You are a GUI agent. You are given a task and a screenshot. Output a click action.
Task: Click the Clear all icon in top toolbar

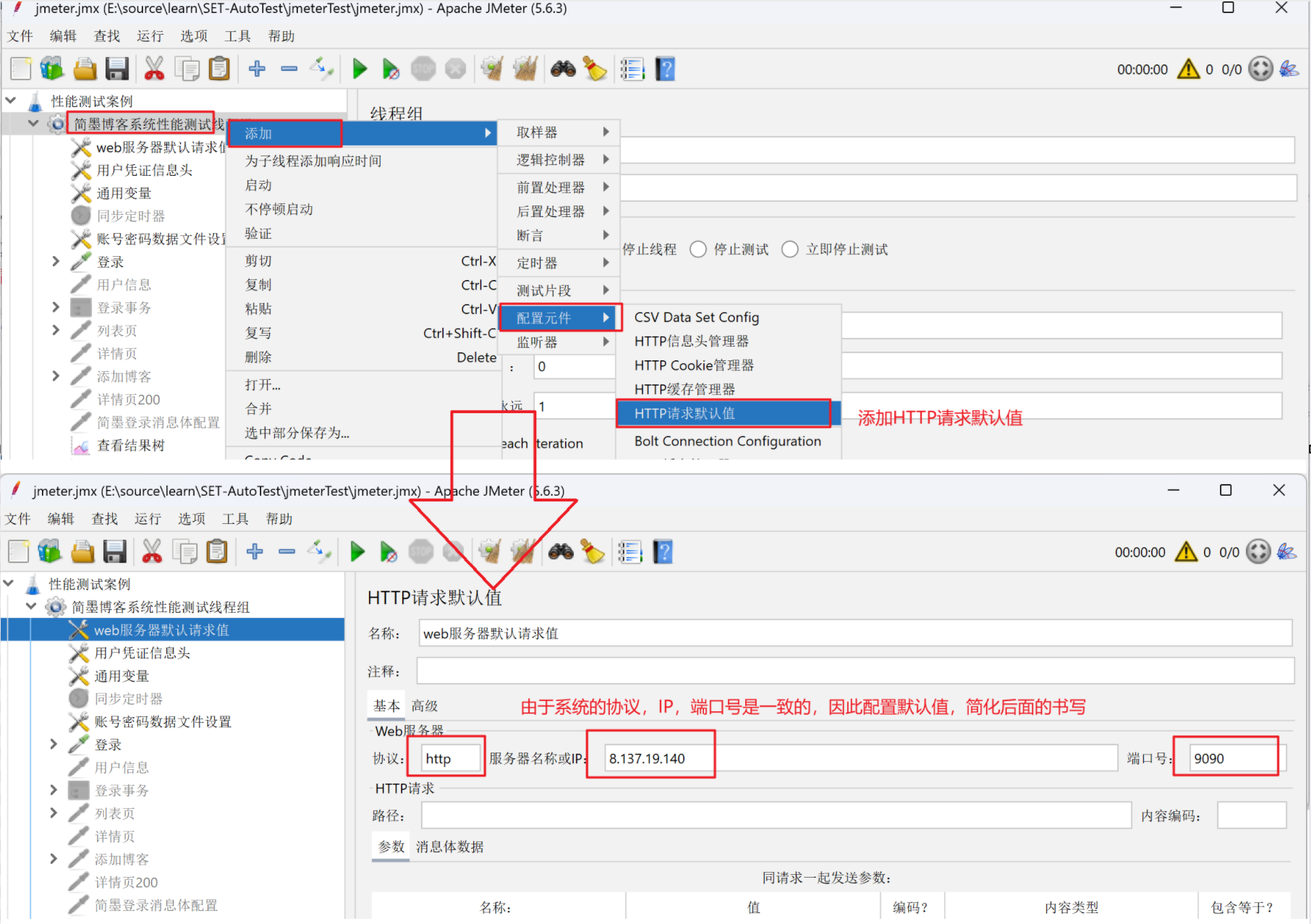[525, 69]
